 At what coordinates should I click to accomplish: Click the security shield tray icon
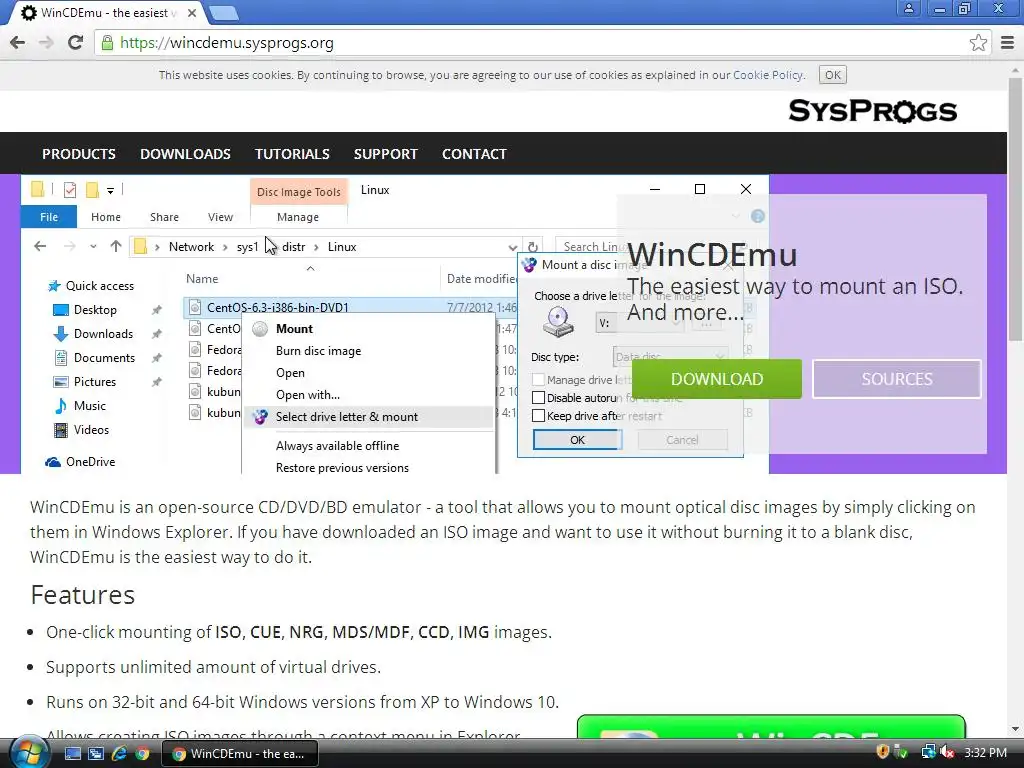coord(882,752)
